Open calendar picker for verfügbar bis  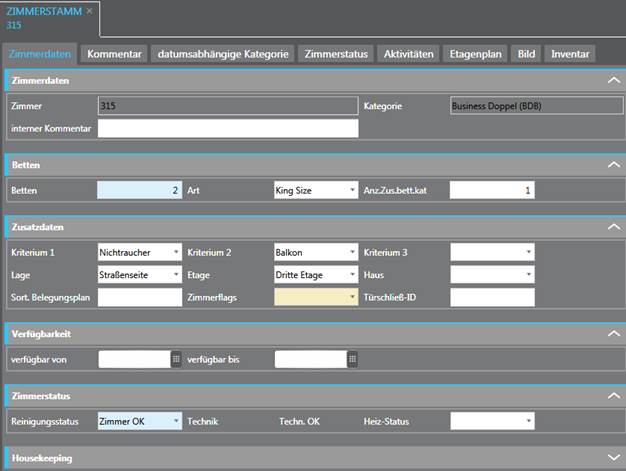(352, 359)
